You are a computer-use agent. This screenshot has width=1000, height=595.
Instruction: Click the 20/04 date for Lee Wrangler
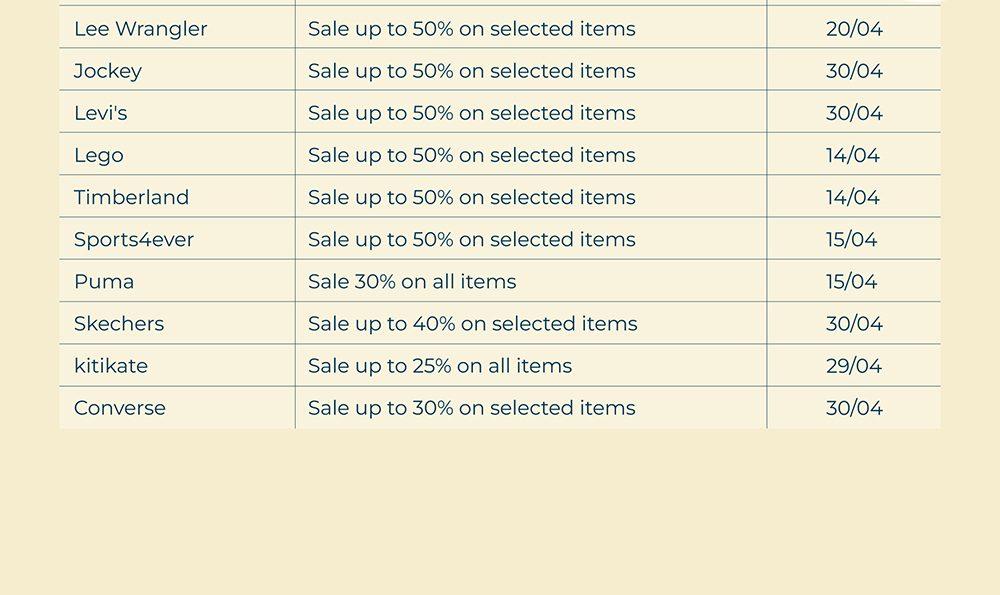[854, 29]
